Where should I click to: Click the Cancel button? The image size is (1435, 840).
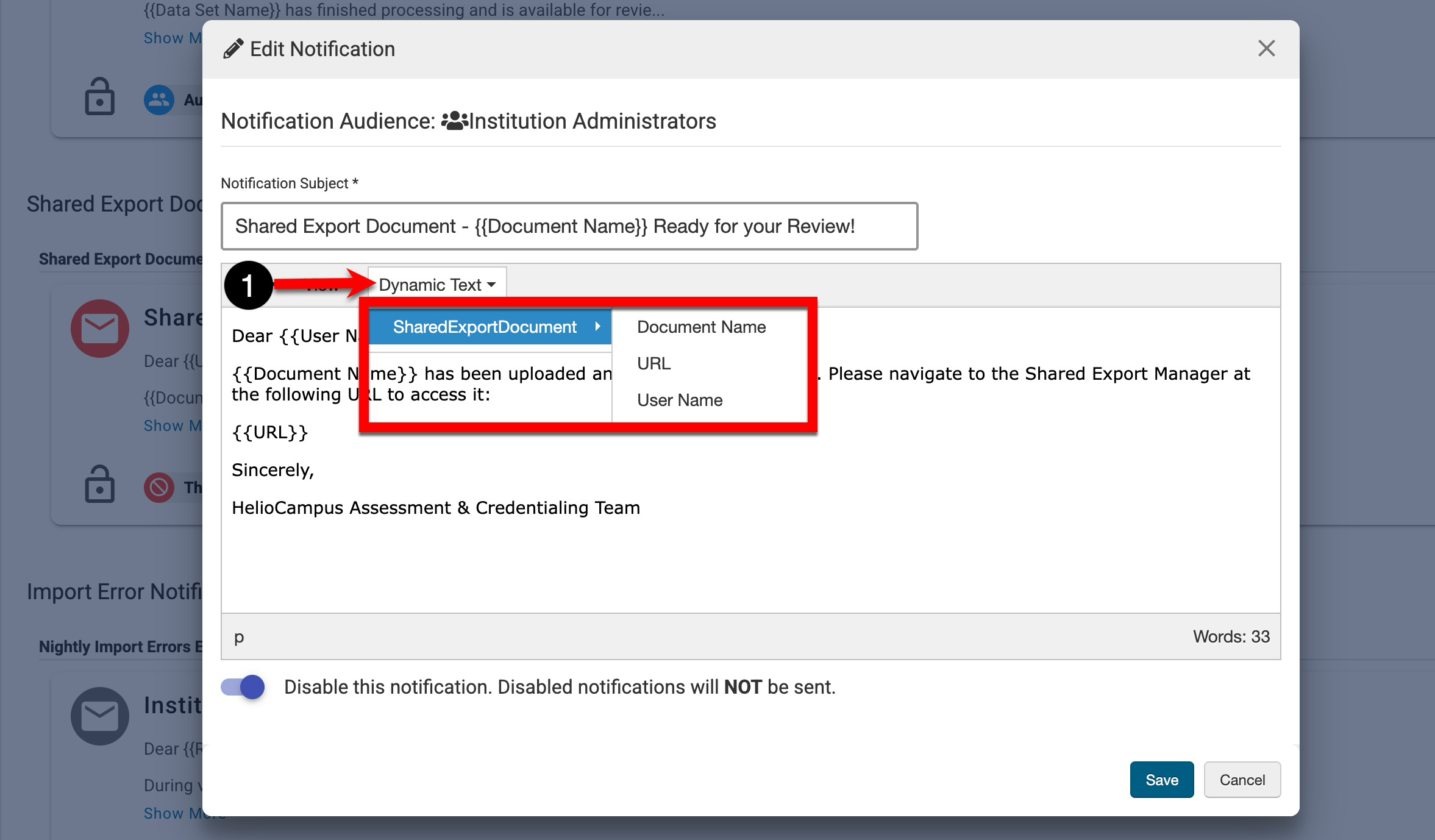pyautogui.click(x=1242, y=780)
